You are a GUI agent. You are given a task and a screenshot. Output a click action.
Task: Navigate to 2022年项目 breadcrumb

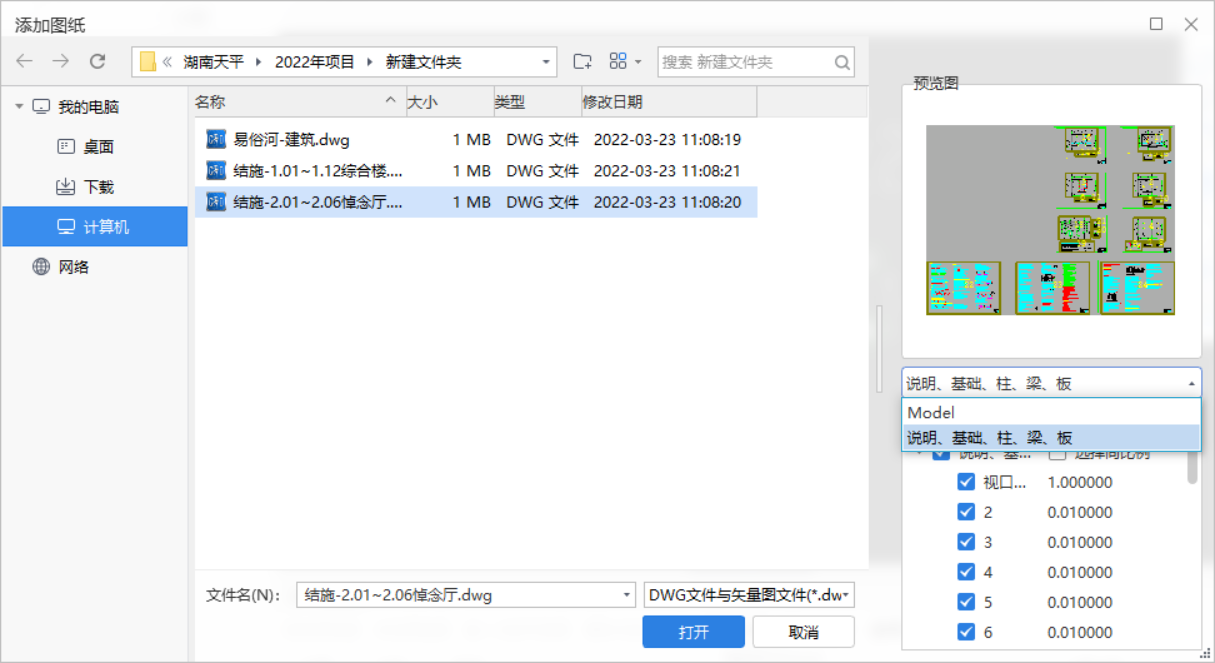click(315, 62)
